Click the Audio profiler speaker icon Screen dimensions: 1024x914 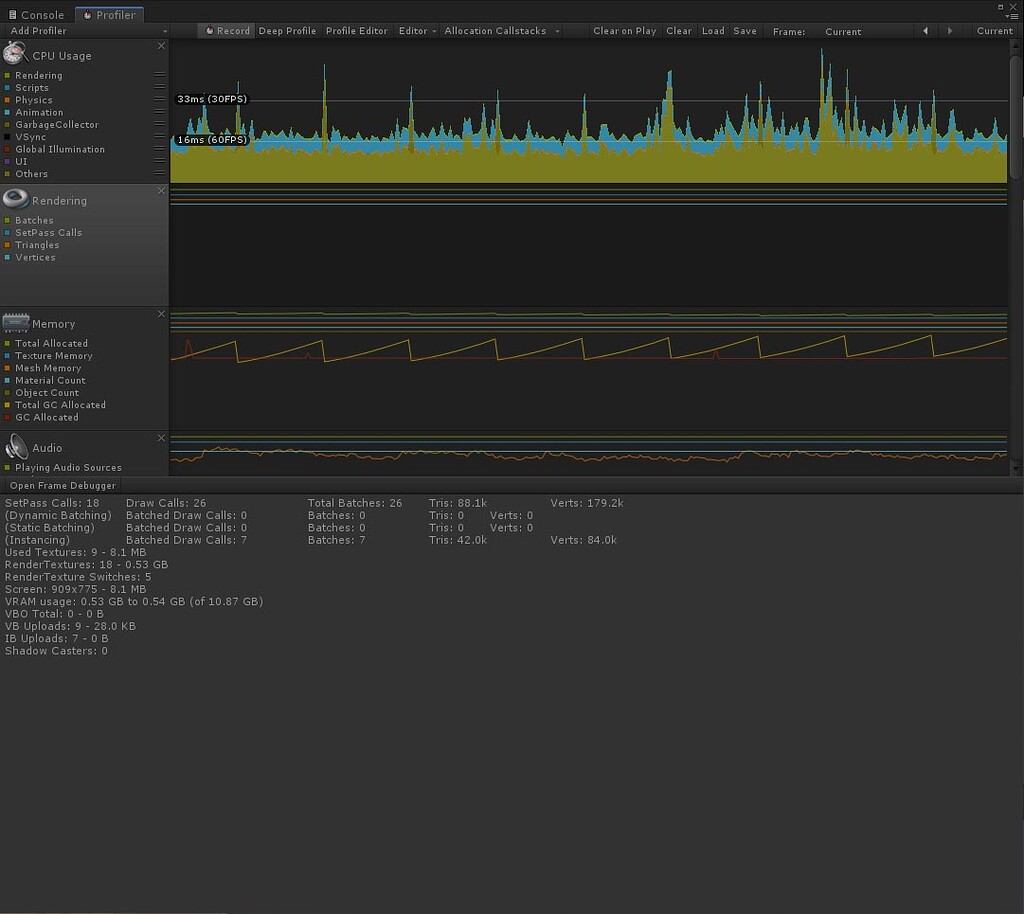[14, 446]
